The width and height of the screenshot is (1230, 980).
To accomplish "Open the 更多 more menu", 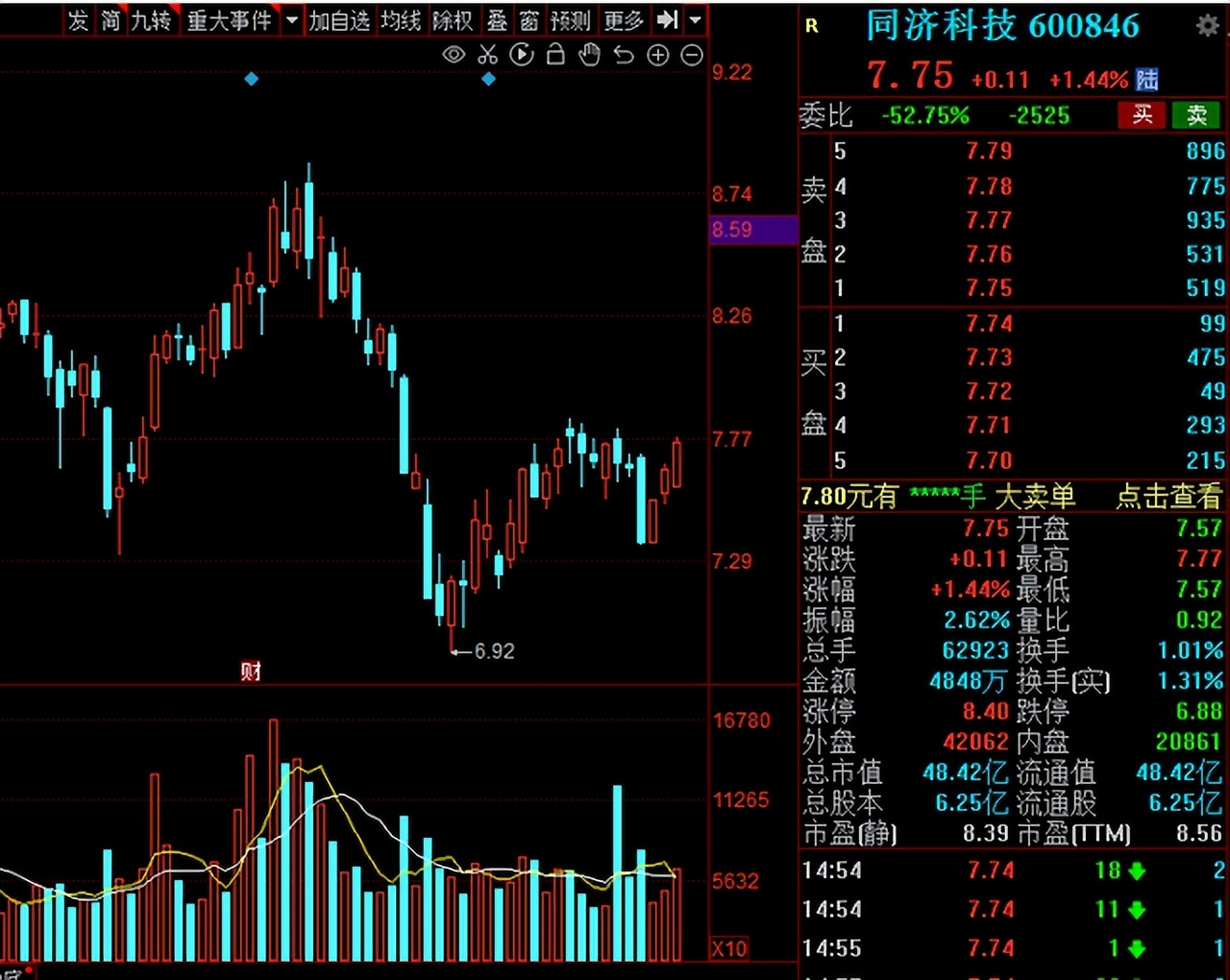I will tap(624, 19).
